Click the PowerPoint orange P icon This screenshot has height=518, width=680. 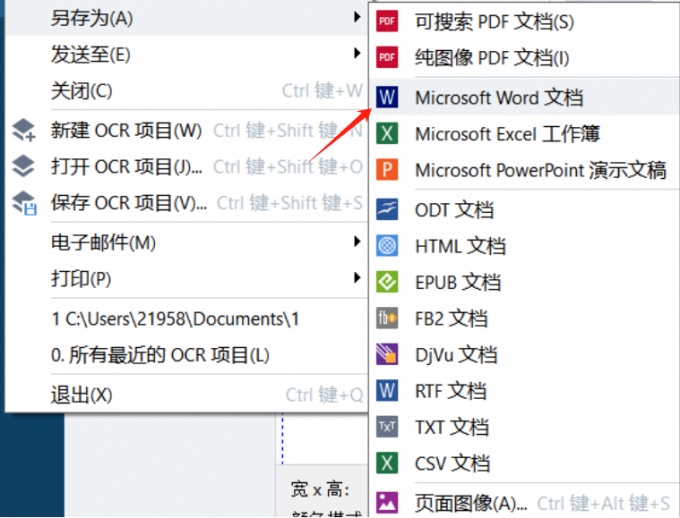387,170
